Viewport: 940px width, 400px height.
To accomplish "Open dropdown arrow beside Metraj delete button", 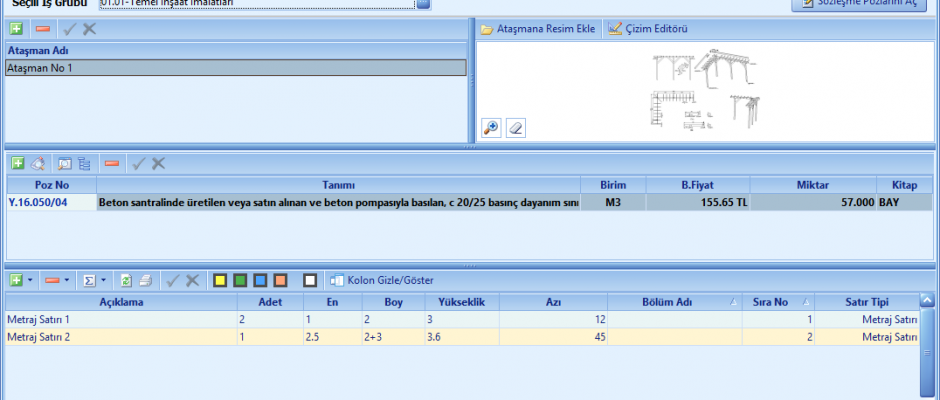I will pos(66,280).
